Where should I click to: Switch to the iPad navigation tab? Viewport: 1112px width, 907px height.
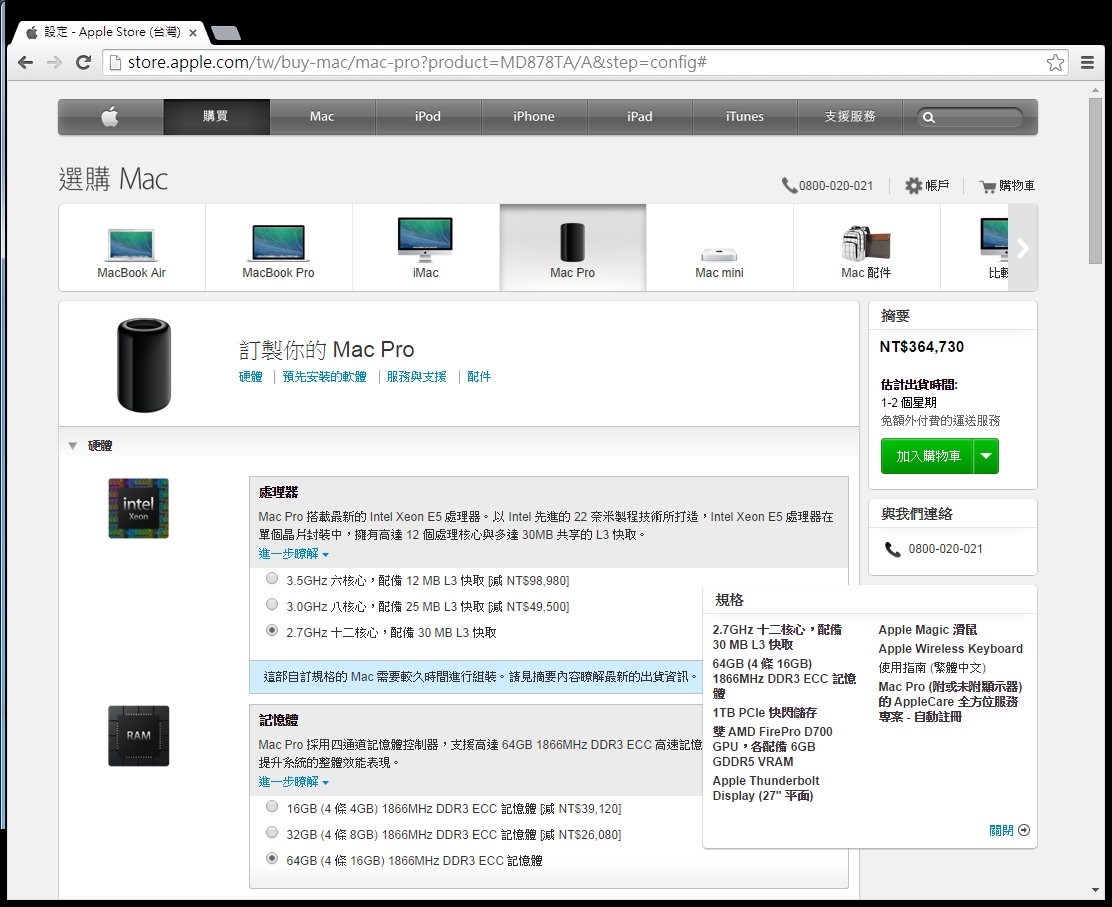coord(640,116)
